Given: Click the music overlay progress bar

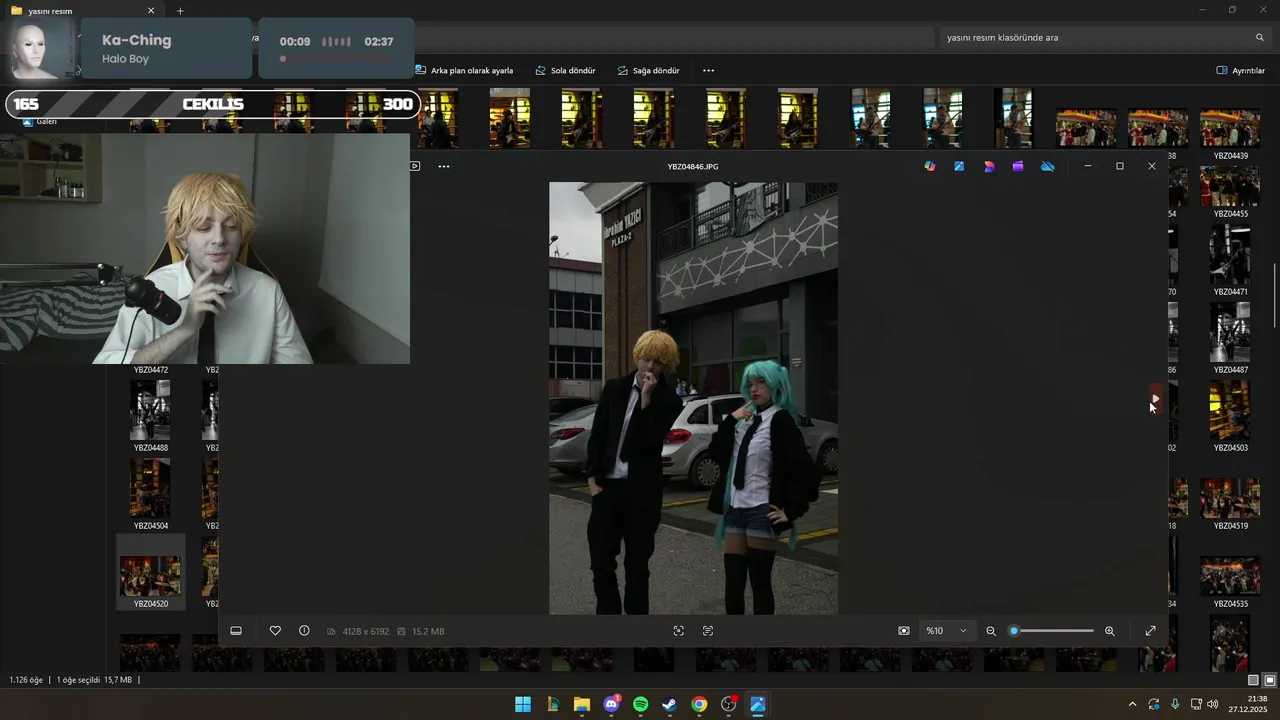Looking at the screenshot, I should [x=336, y=59].
